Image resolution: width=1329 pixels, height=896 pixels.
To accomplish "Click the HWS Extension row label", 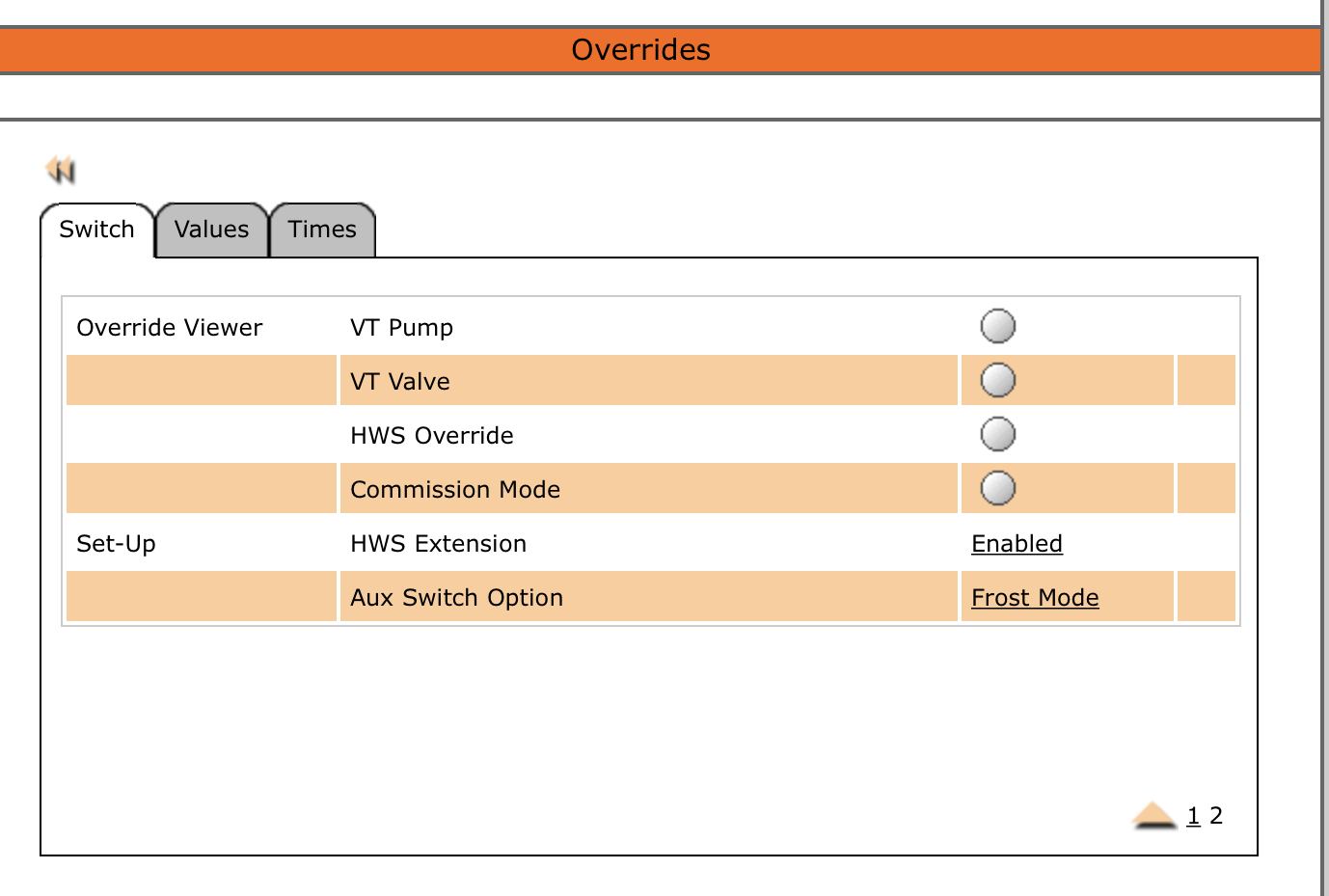I will [x=438, y=544].
